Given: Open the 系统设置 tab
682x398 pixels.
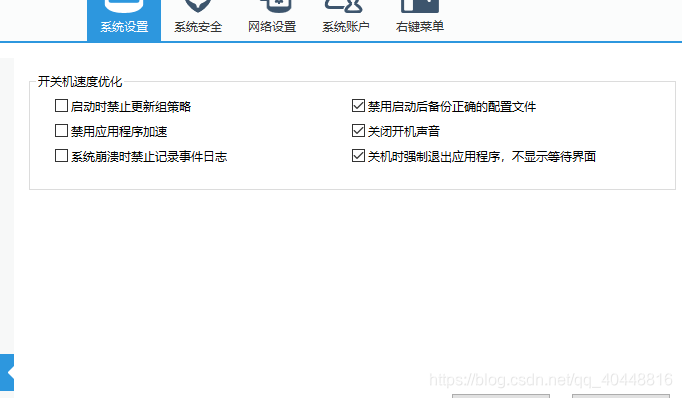Looking at the screenshot, I should (x=124, y=20).
